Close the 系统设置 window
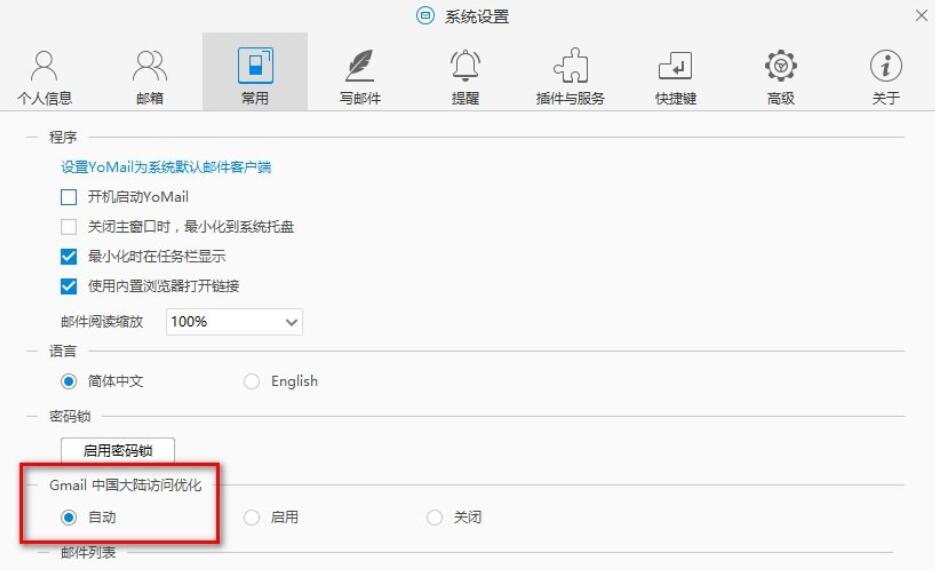The width and height of the screenshot is (935, 571). [x=921, y=16]
